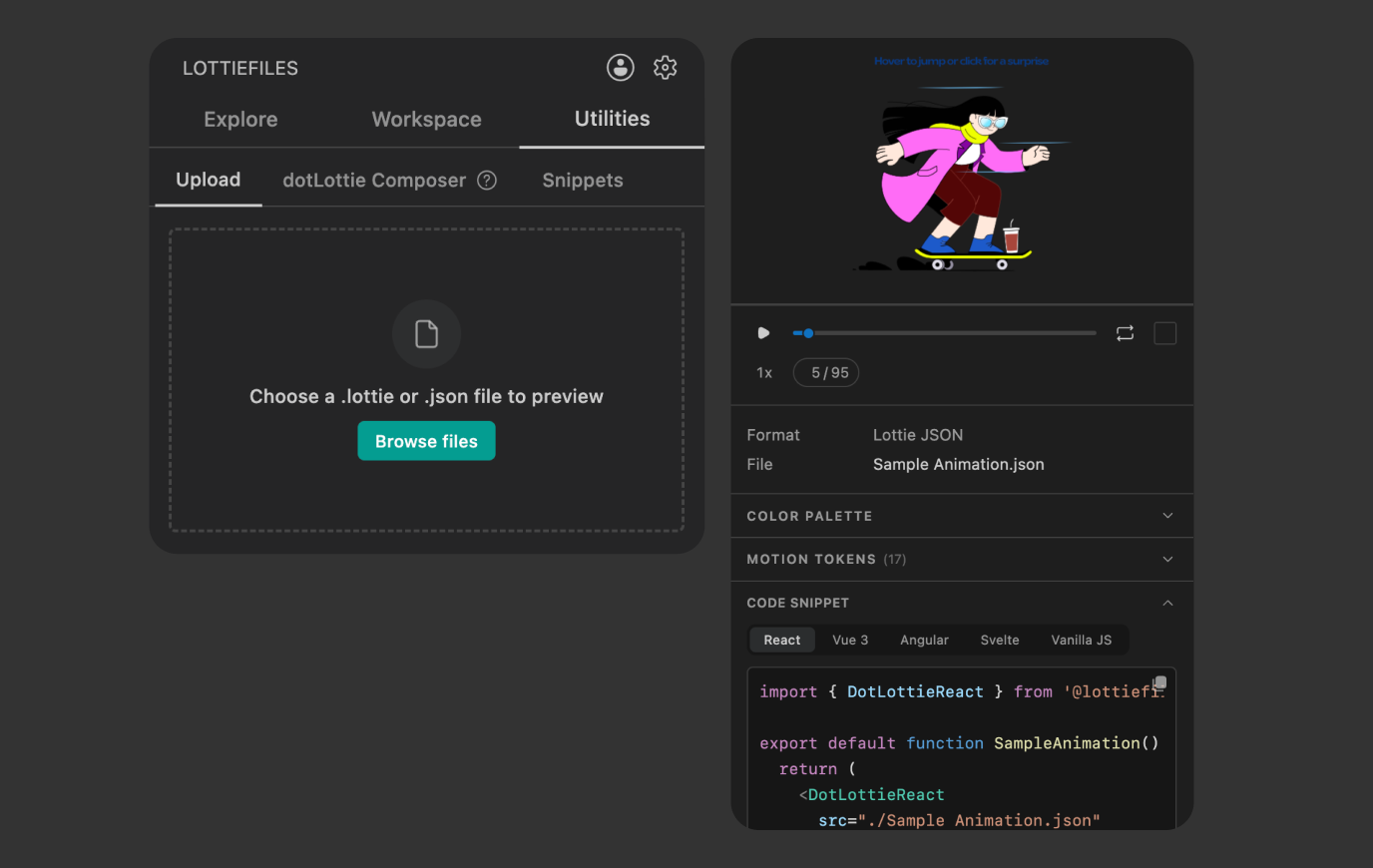This screenshot has height=868, width=1373.
Task: Click the 'Choose a .lottie or .json file' text
Action: 426,397
